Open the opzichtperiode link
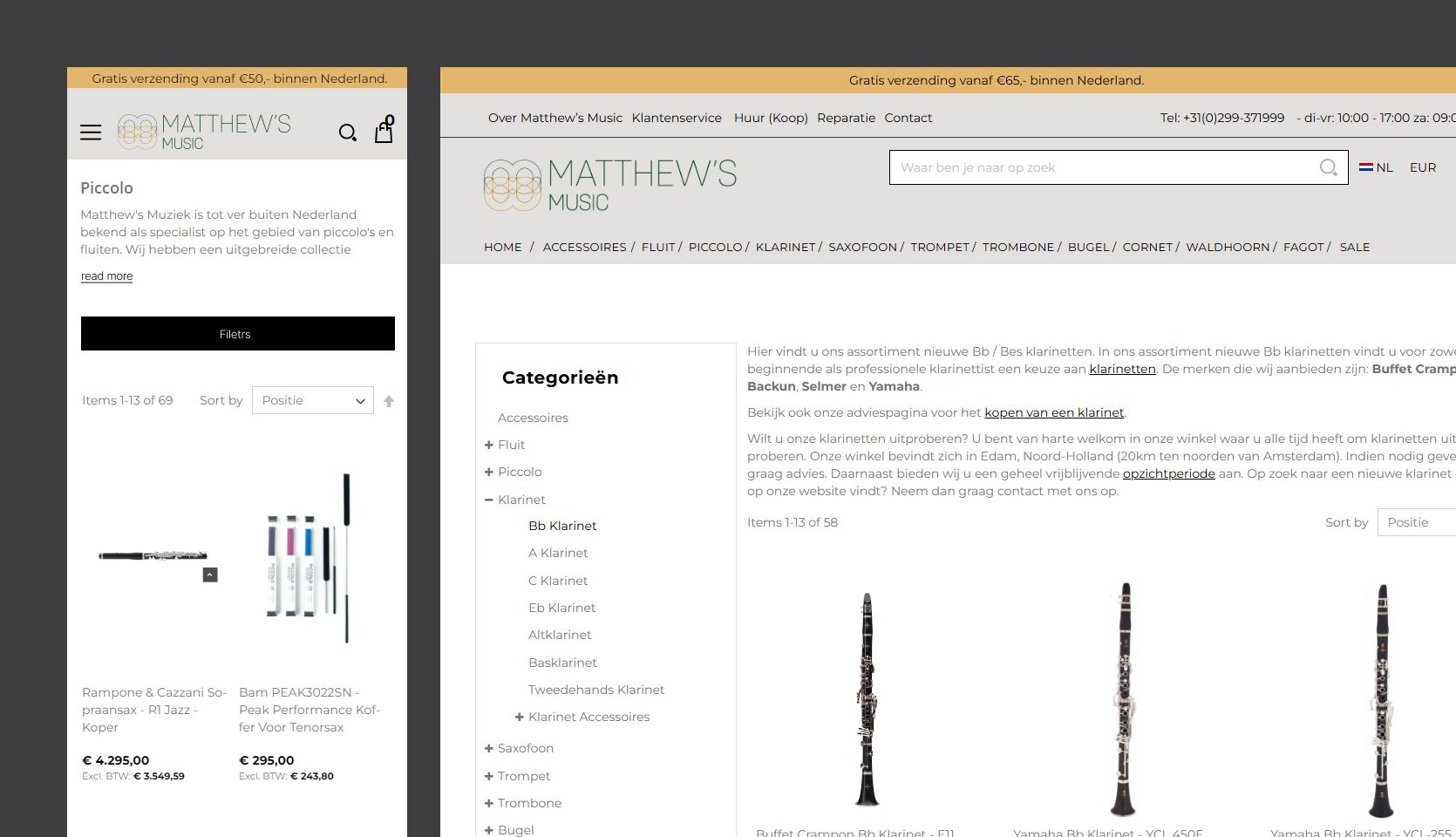1456x837 pixels. [x=1168, y=473]
